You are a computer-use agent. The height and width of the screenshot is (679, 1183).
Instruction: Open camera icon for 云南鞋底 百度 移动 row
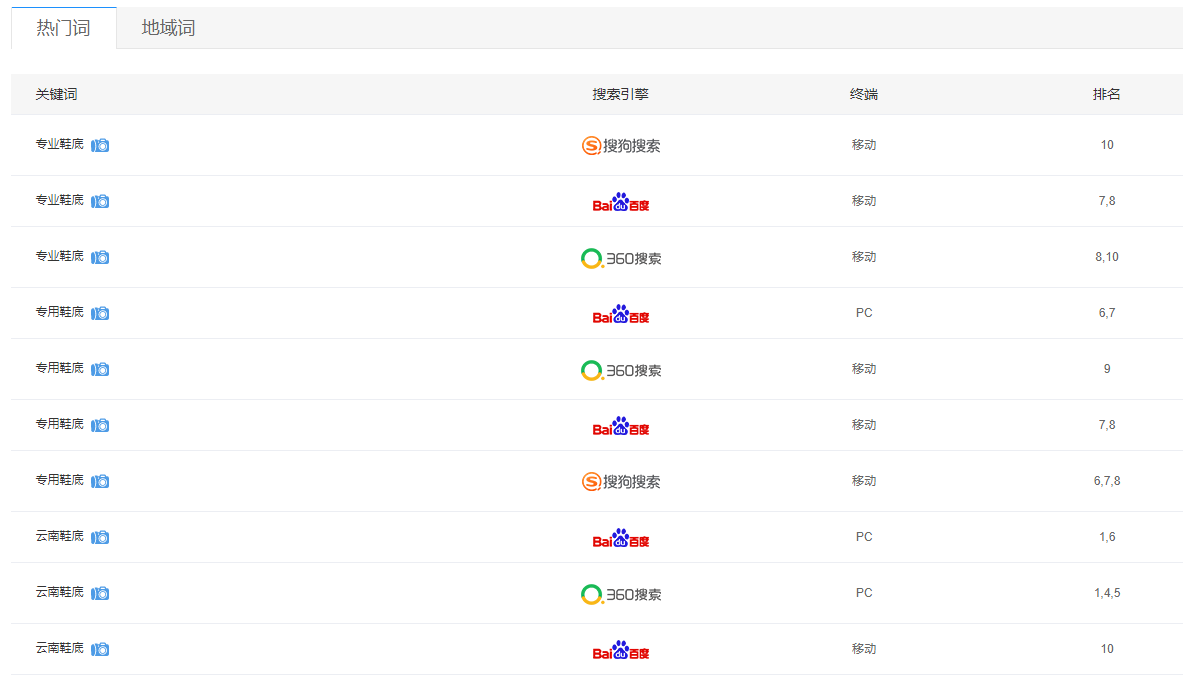point(100,649)
